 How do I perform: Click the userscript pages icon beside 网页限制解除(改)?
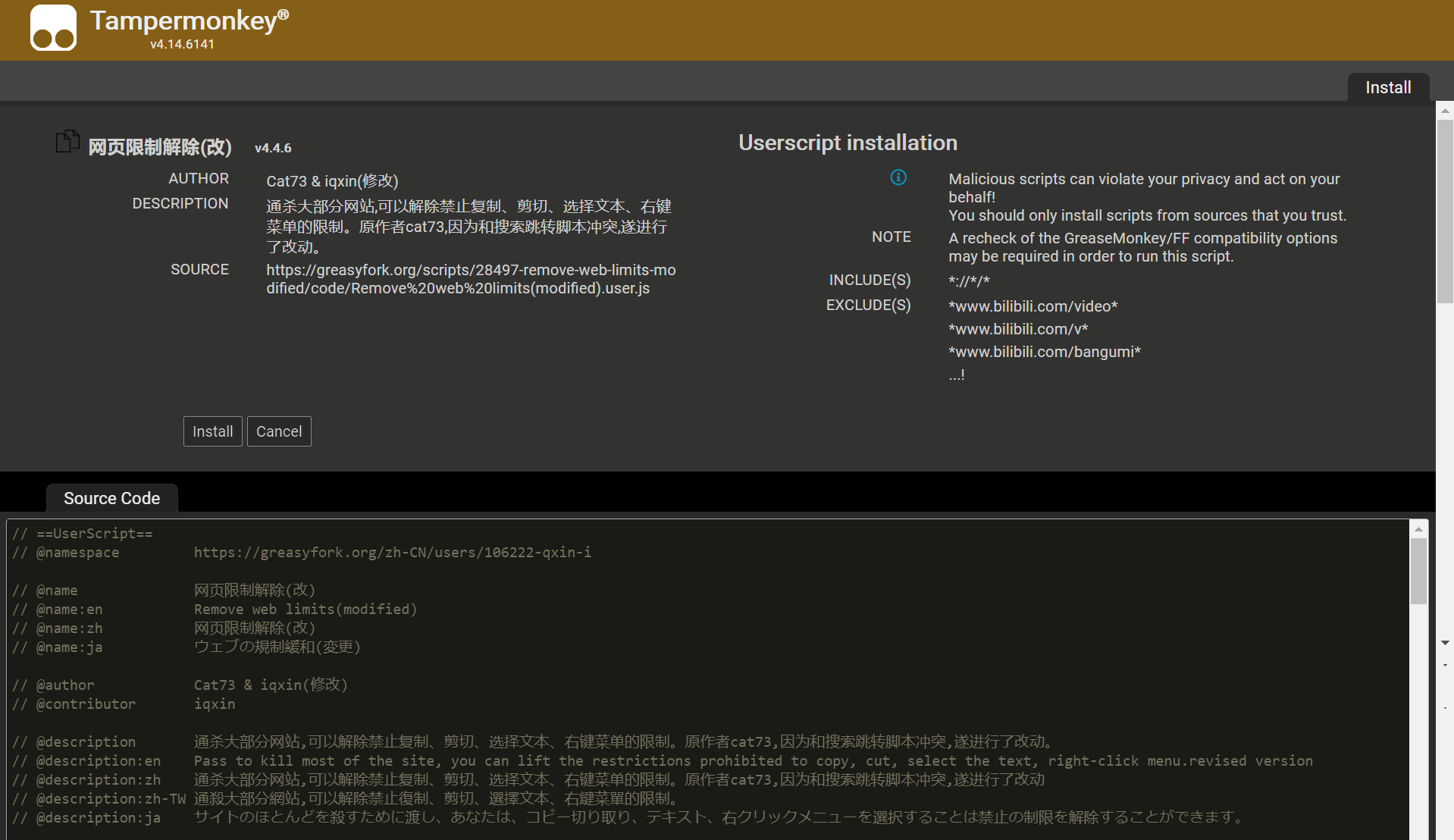pyautogui.click(x=67, y=141)
